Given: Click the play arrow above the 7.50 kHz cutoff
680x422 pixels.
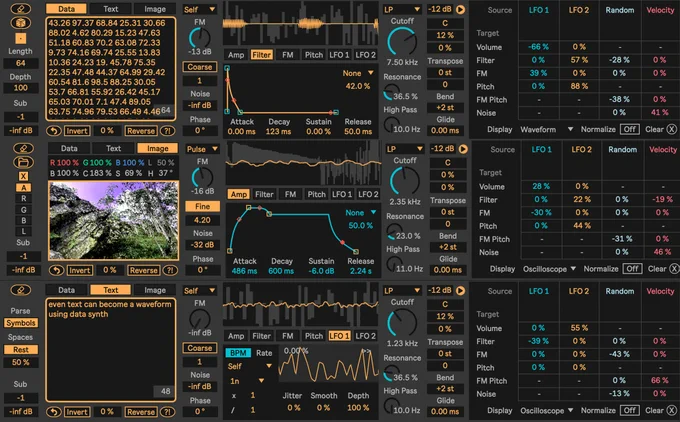Looking at the screenshot, I should coord(461,9).
